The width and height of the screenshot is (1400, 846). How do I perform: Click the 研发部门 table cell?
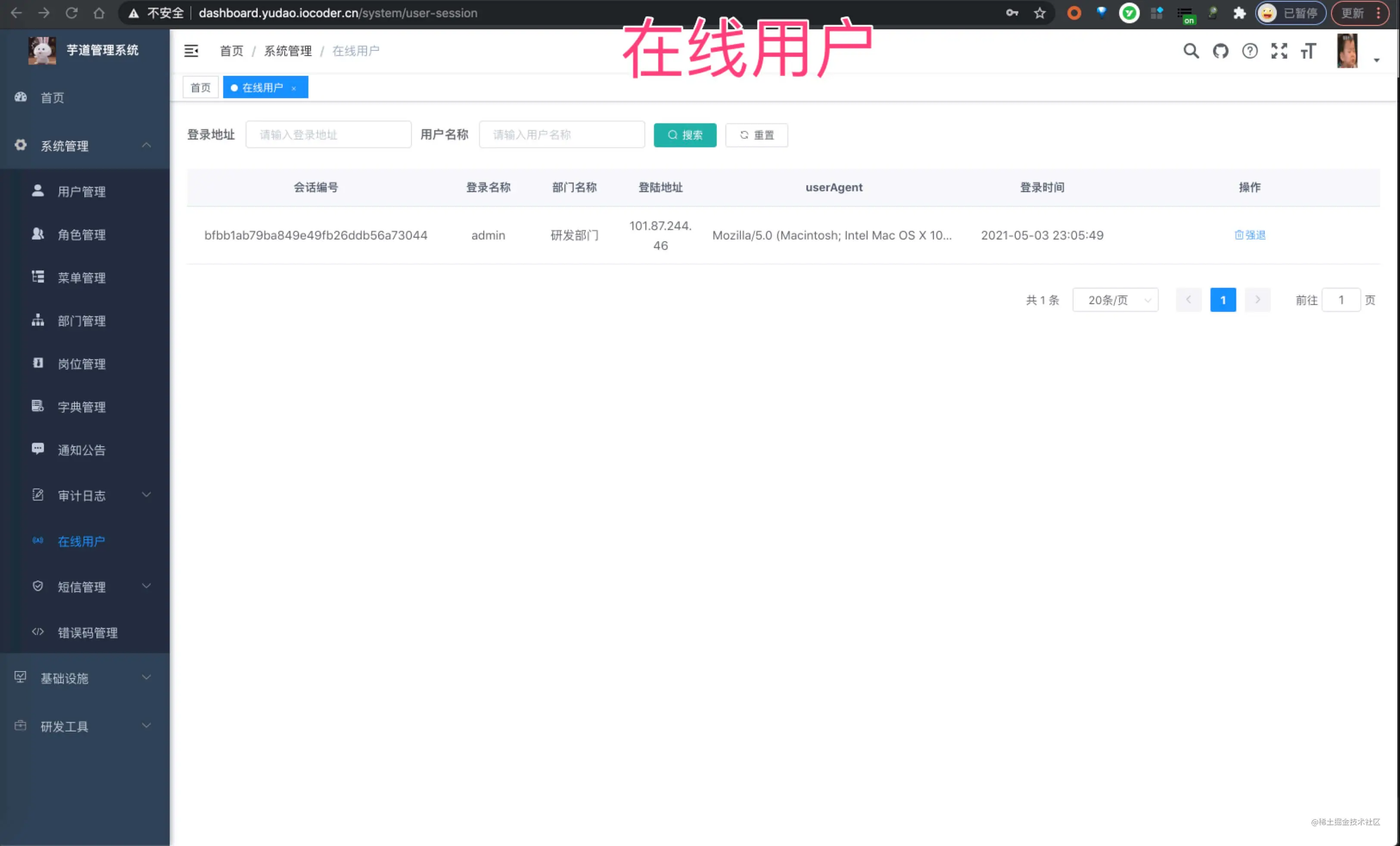pyautogui.click(x=575, y=235)
